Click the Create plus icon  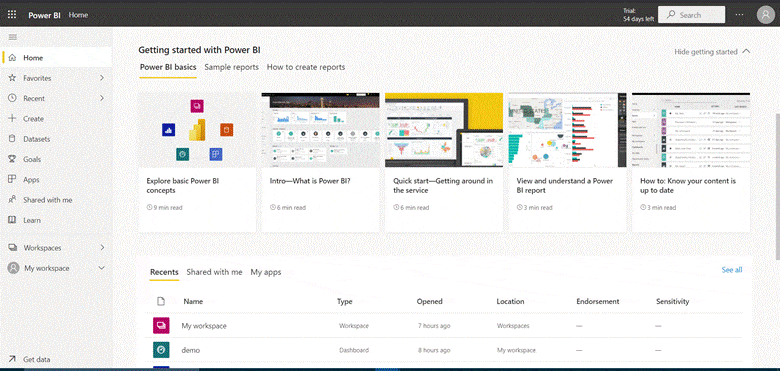[x=12, y=119]
